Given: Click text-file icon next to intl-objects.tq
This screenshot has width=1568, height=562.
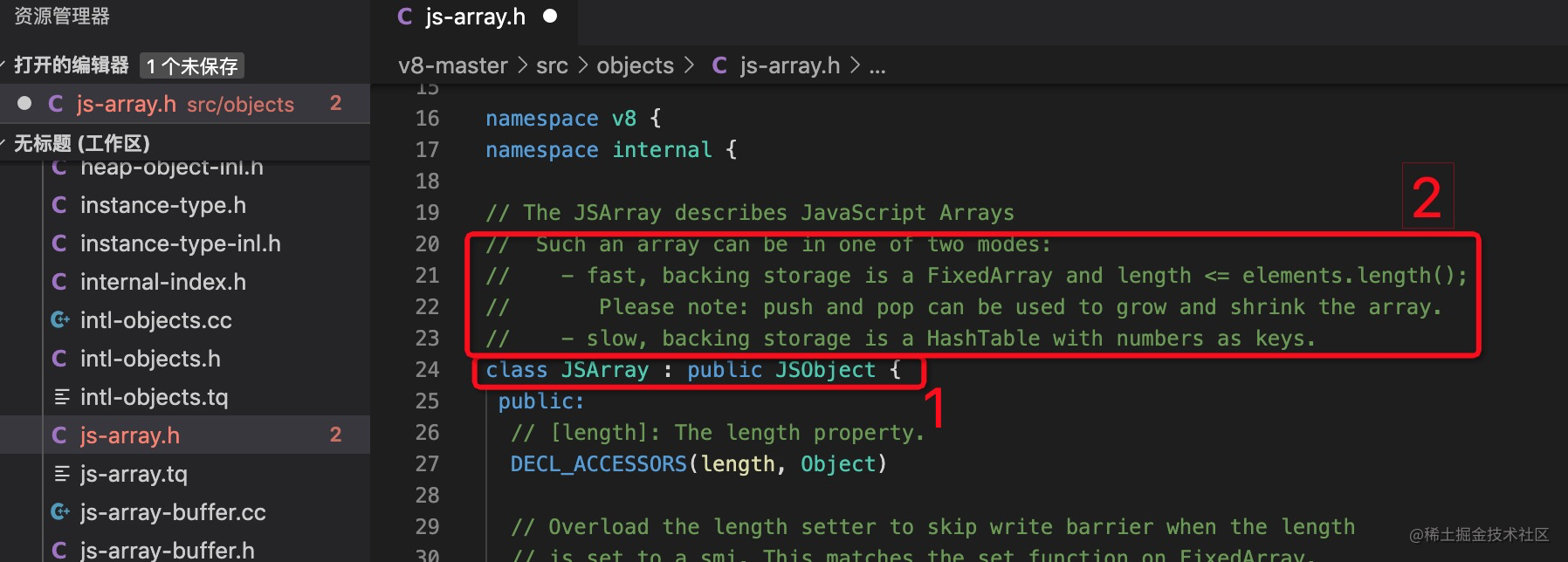Looking at the screenshot, I should pos(62,397).
